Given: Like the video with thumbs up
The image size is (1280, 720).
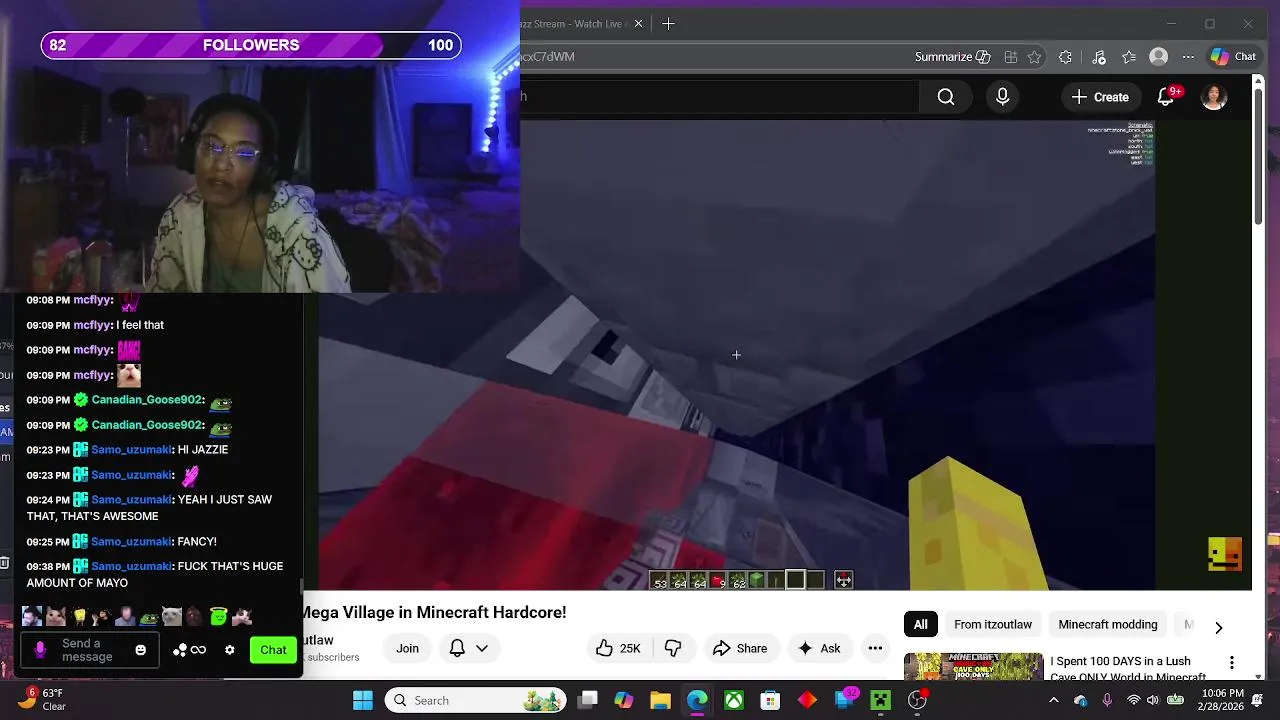Looking at the screenshot, I should [x=618, y=648].
